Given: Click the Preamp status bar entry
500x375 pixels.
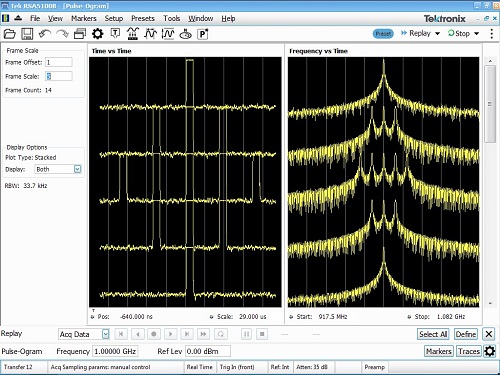Looking at the screenshot, I should (375, 367).
